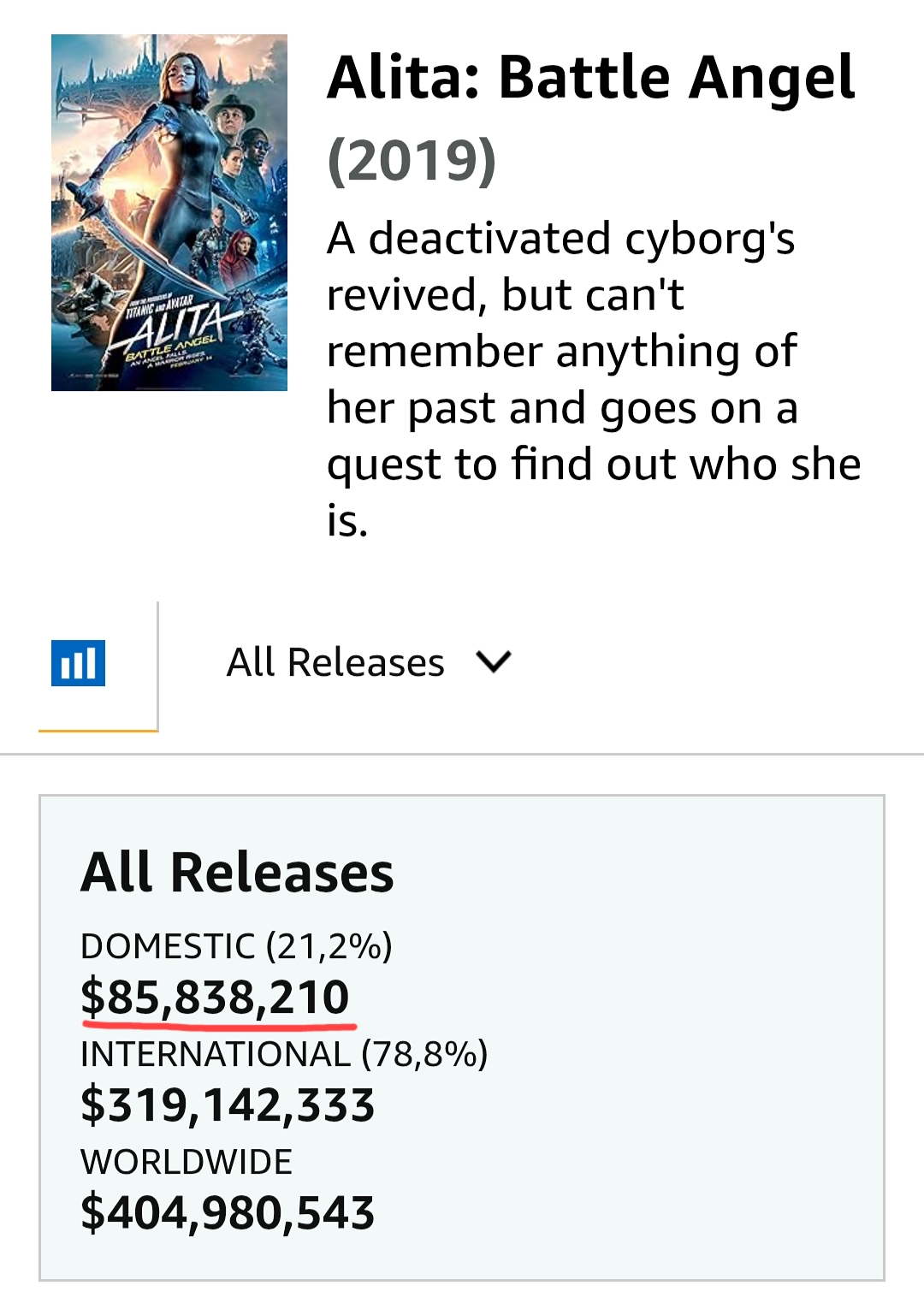The height and width of the screenshot is (1297, 924).
Task: Click the bold All Releases heading
Action: point(237,873)
